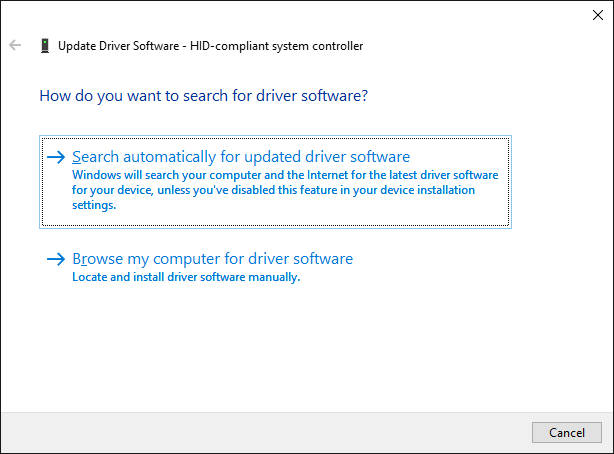The width and height of the screenshot is (614, 454).
Task: Close the Update Driver Software dialog
Action: coord(598,15)
